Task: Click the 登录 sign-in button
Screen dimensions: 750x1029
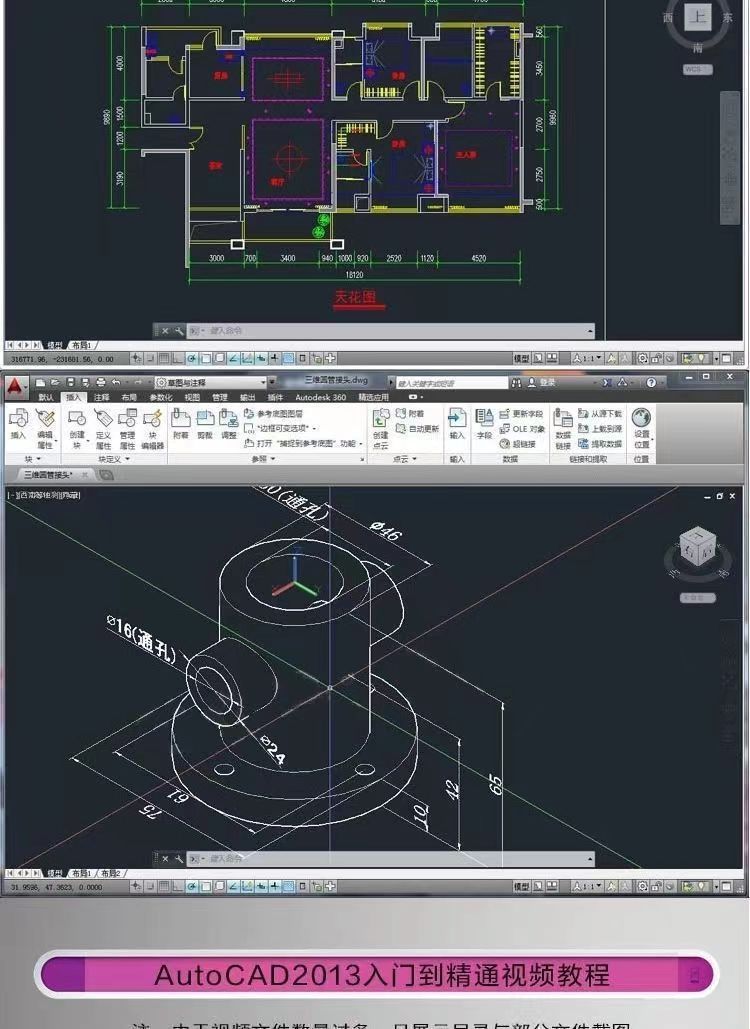Action: 547,382
